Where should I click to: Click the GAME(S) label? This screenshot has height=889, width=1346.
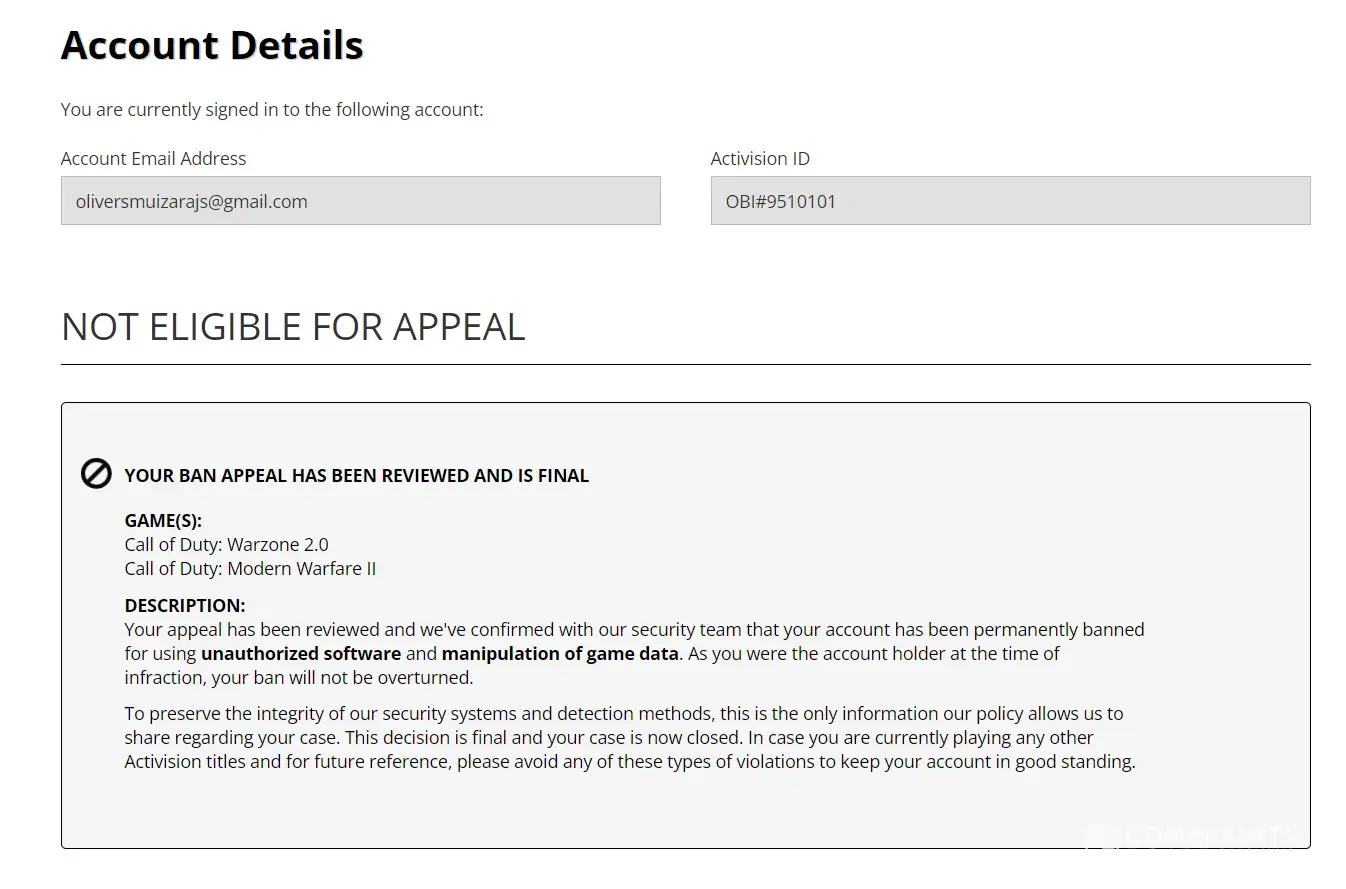click(163, 521)
